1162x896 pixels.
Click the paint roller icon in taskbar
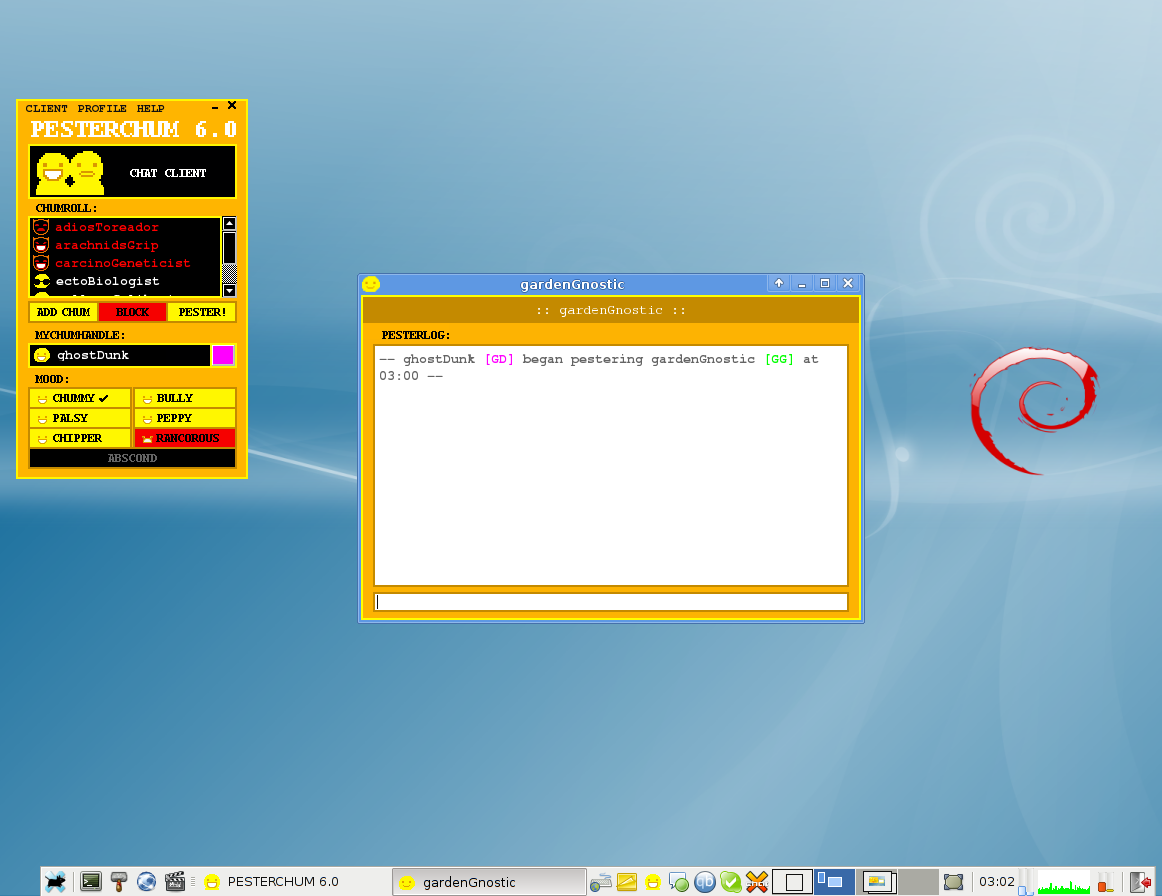[x=119, y=881]
